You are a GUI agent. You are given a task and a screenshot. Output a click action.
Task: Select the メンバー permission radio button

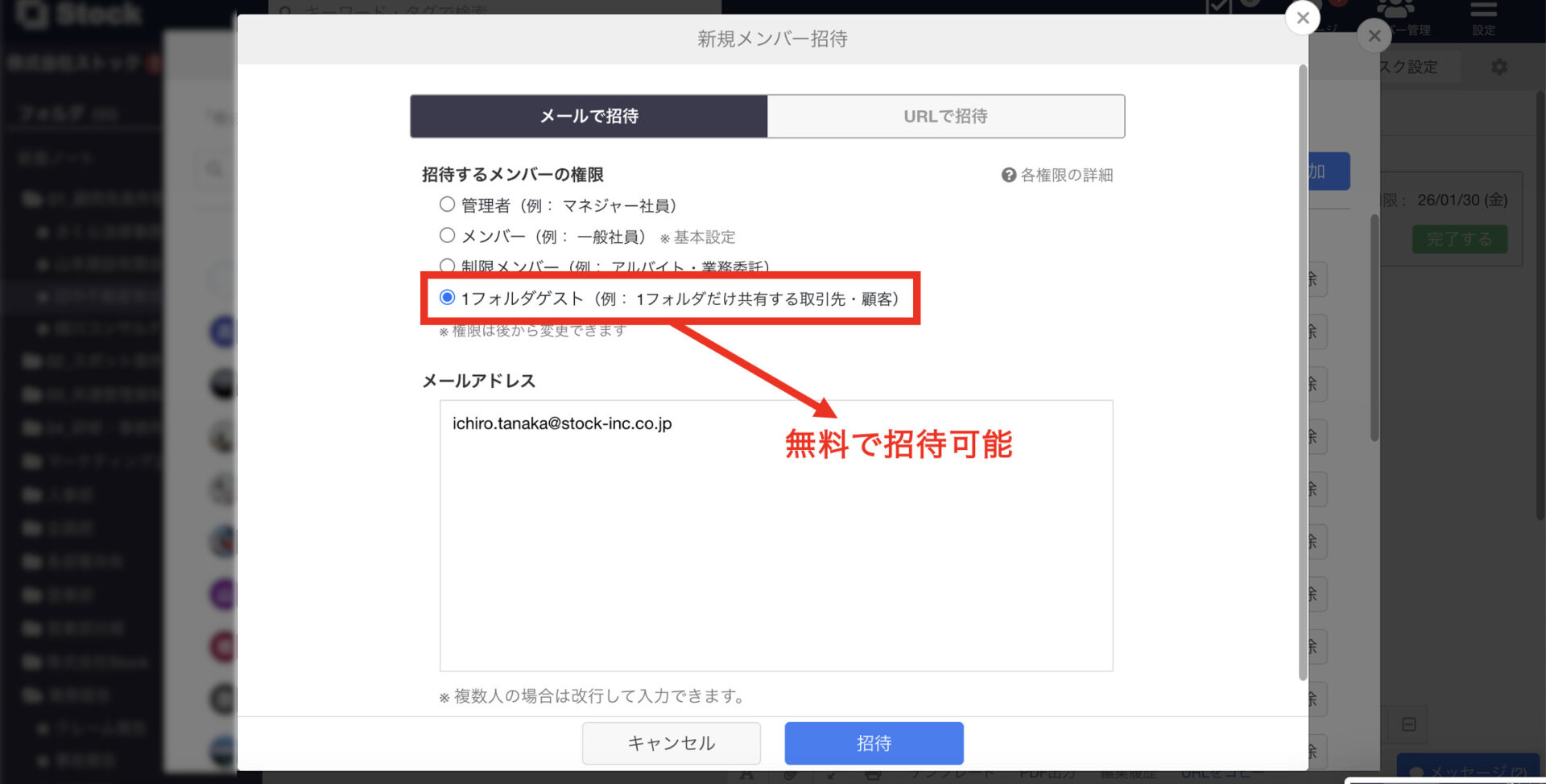[447, 234]
